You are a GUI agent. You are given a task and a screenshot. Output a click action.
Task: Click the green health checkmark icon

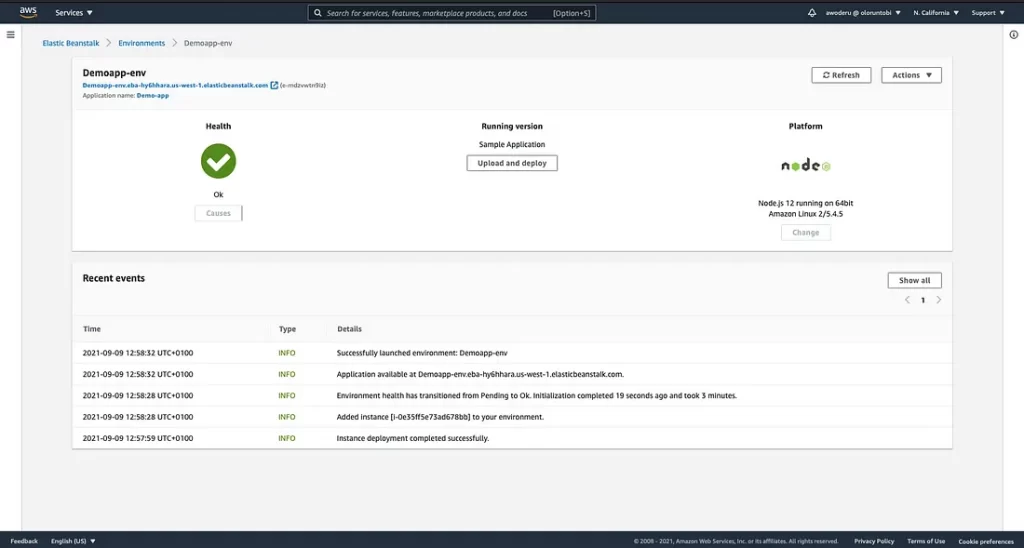(218, 160)
